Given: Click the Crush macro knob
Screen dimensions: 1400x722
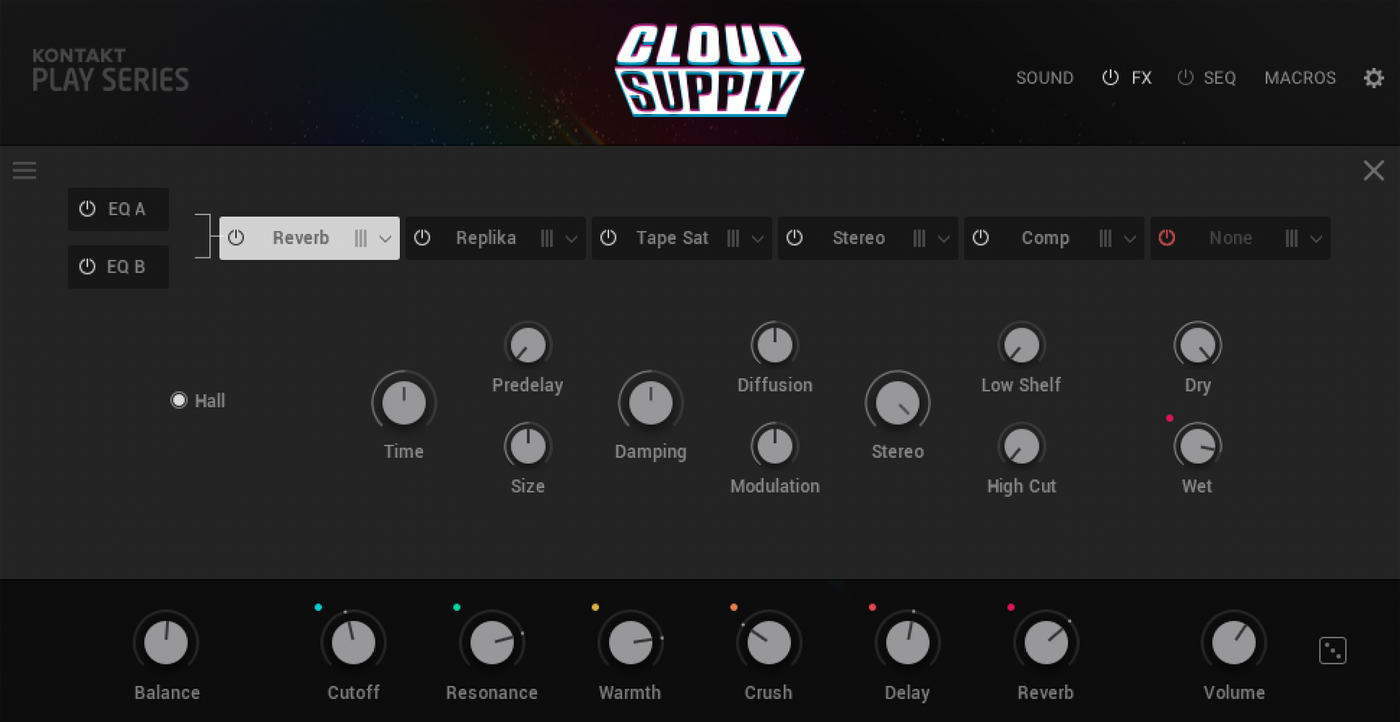Looking at the screenshot, I should coord(769,643).
